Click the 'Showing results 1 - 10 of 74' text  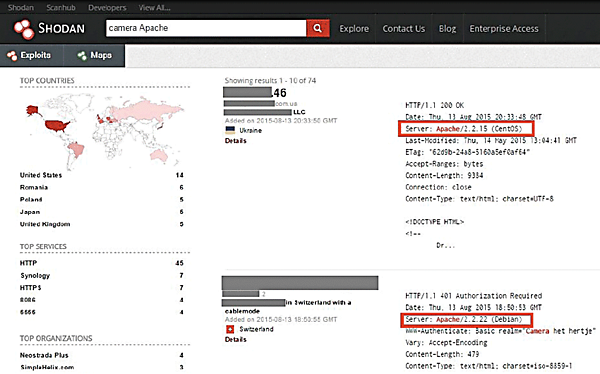point(270,81)
